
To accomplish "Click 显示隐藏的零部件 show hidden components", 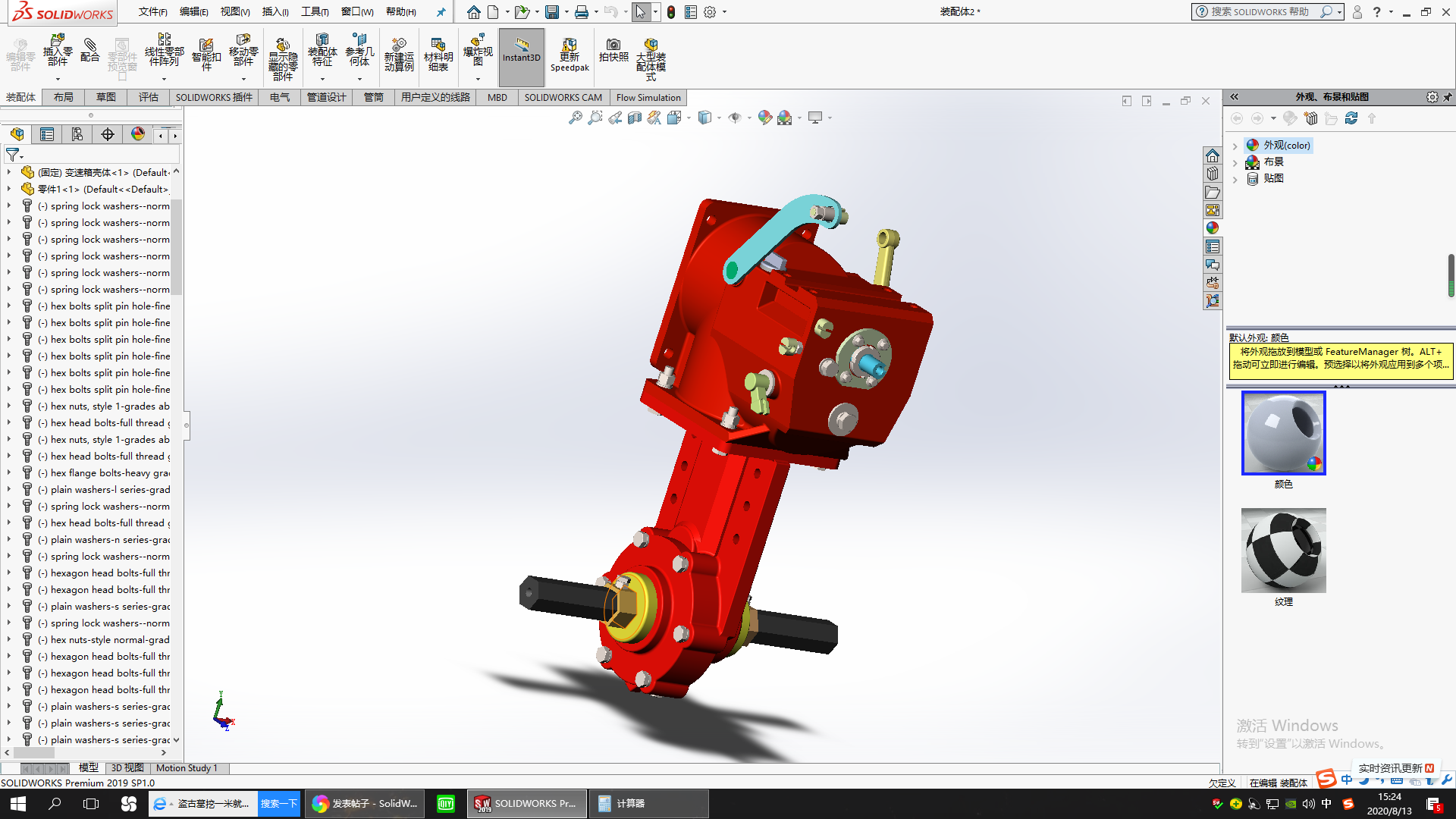I will (283, 58).
